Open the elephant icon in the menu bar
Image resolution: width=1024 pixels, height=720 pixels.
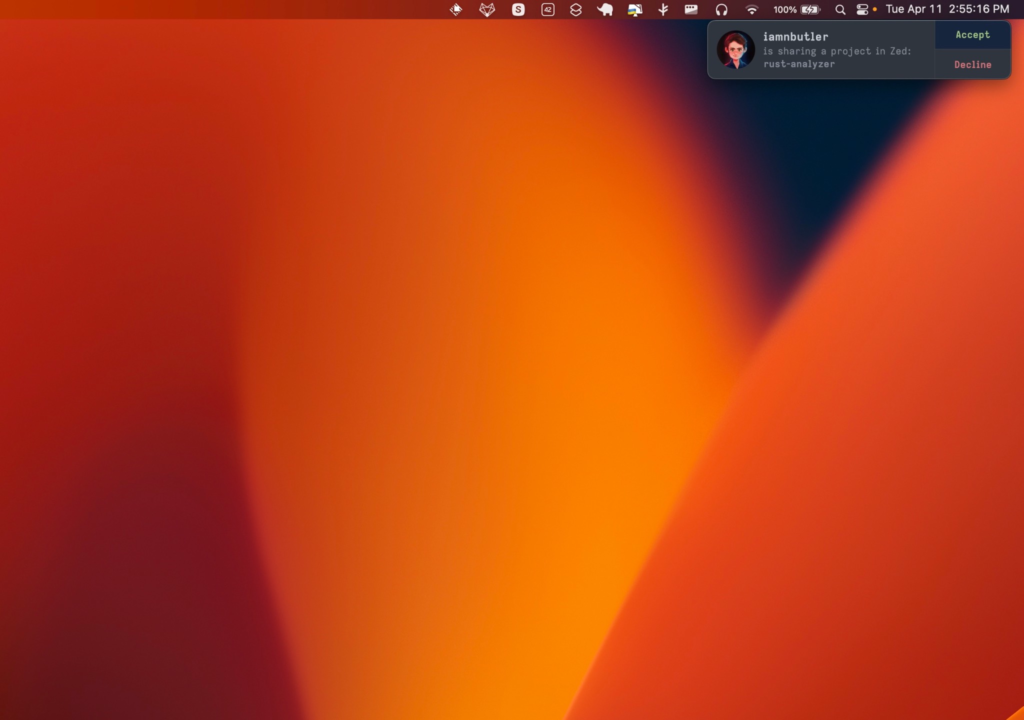coord(605,9)
